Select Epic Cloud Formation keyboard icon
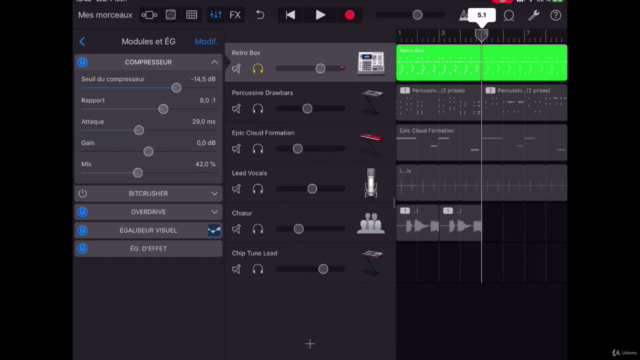Screen dimensions: 640x360 [371, 144]
